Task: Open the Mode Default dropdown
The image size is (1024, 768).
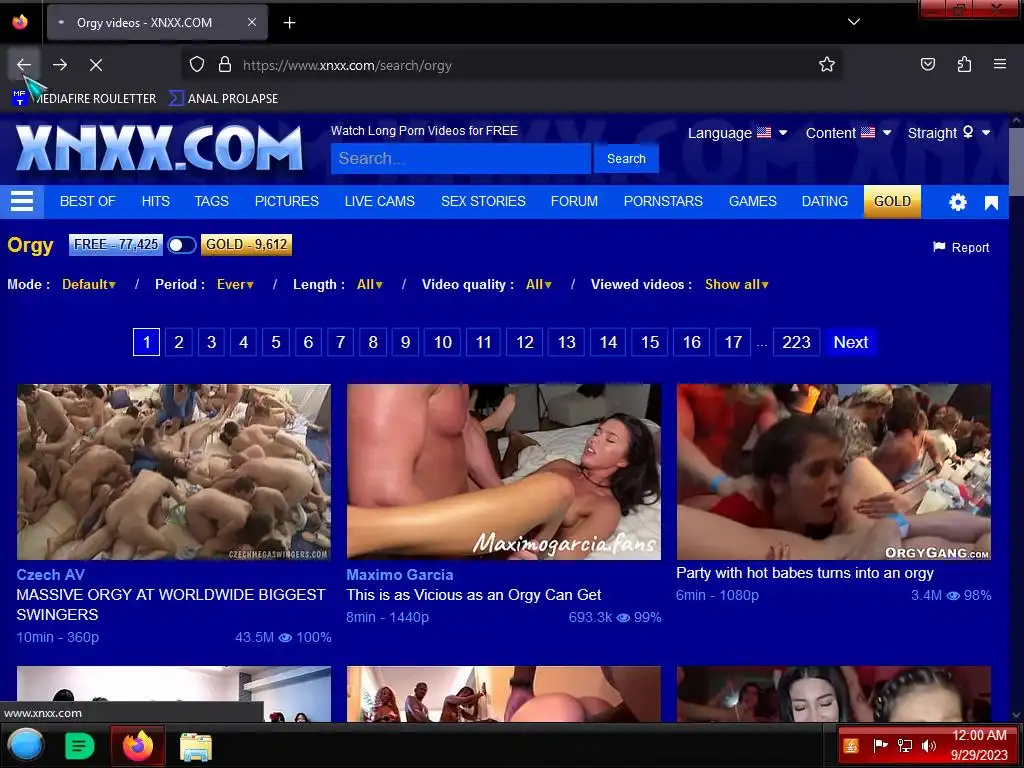Action: click(x=89, y=285)
